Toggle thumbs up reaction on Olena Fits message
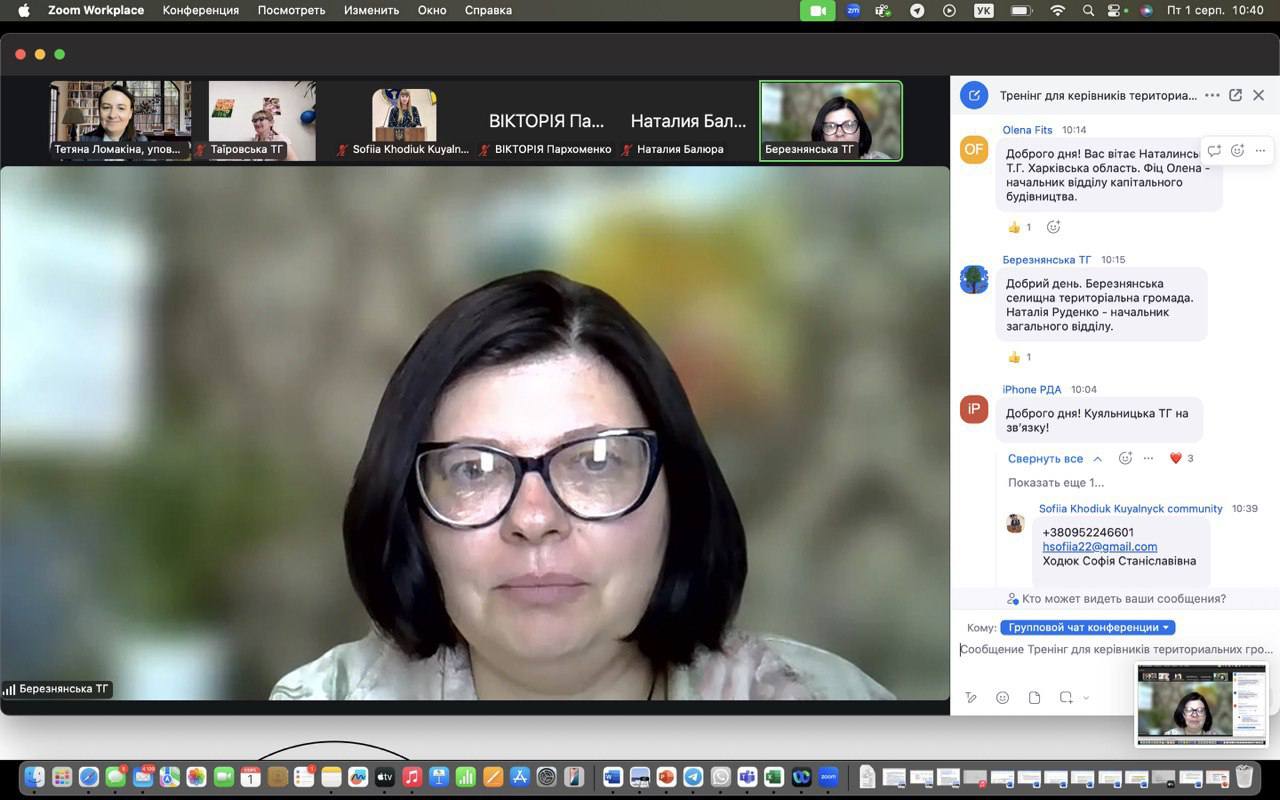Viewport: 1280px width, 800px height. tap(1019, 227)
